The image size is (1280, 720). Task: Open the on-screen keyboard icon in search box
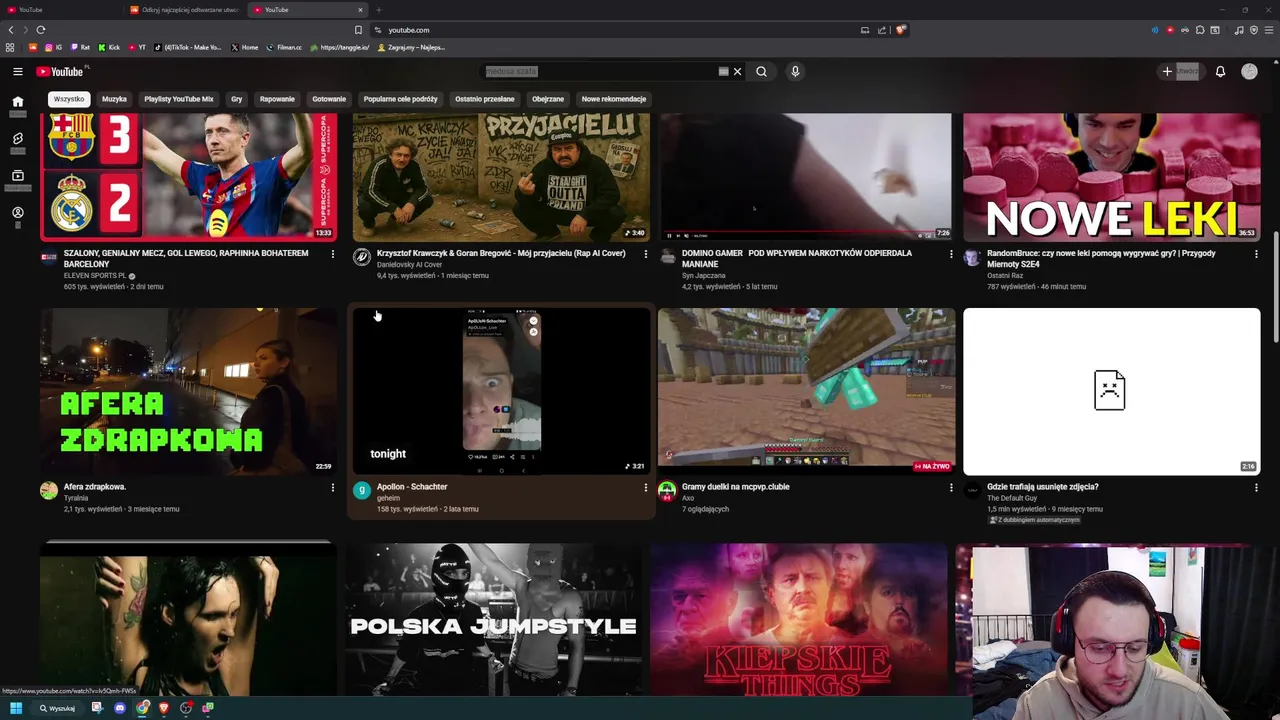[x=723, y=71]
